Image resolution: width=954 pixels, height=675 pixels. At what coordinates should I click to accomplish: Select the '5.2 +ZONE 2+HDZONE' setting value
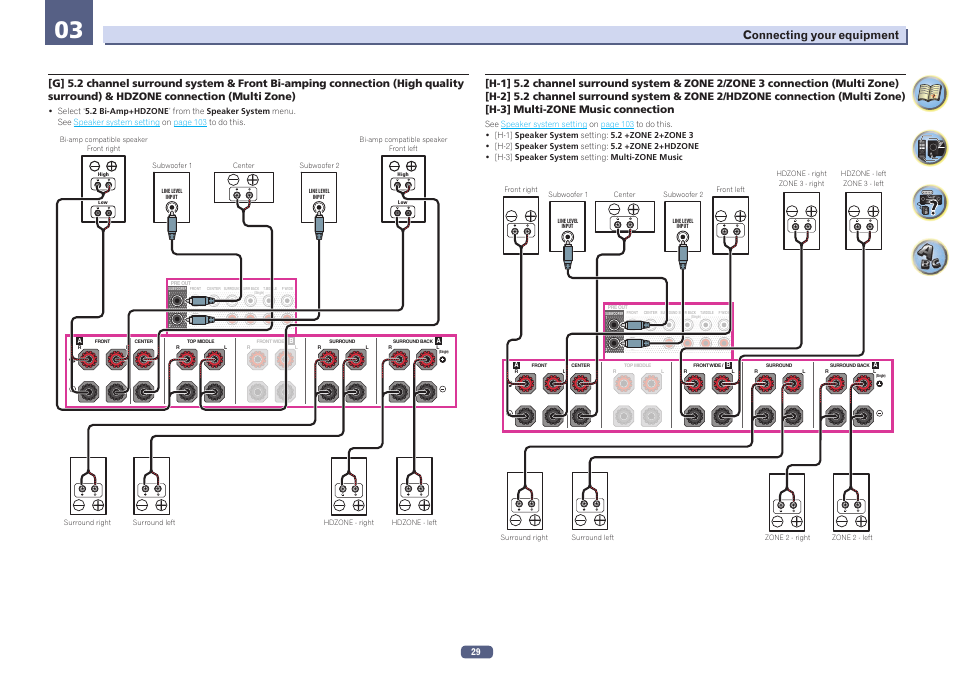click(x=654, y=146)
